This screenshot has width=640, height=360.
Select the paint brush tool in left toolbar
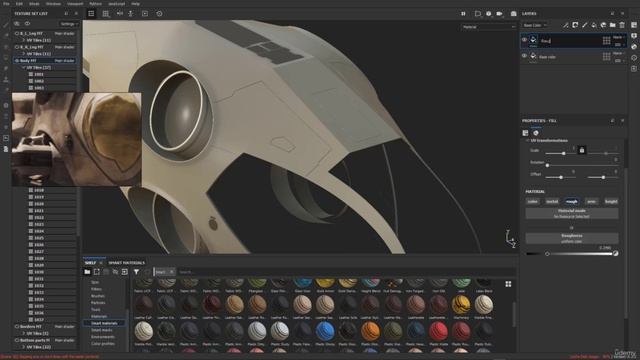[6, 25]
